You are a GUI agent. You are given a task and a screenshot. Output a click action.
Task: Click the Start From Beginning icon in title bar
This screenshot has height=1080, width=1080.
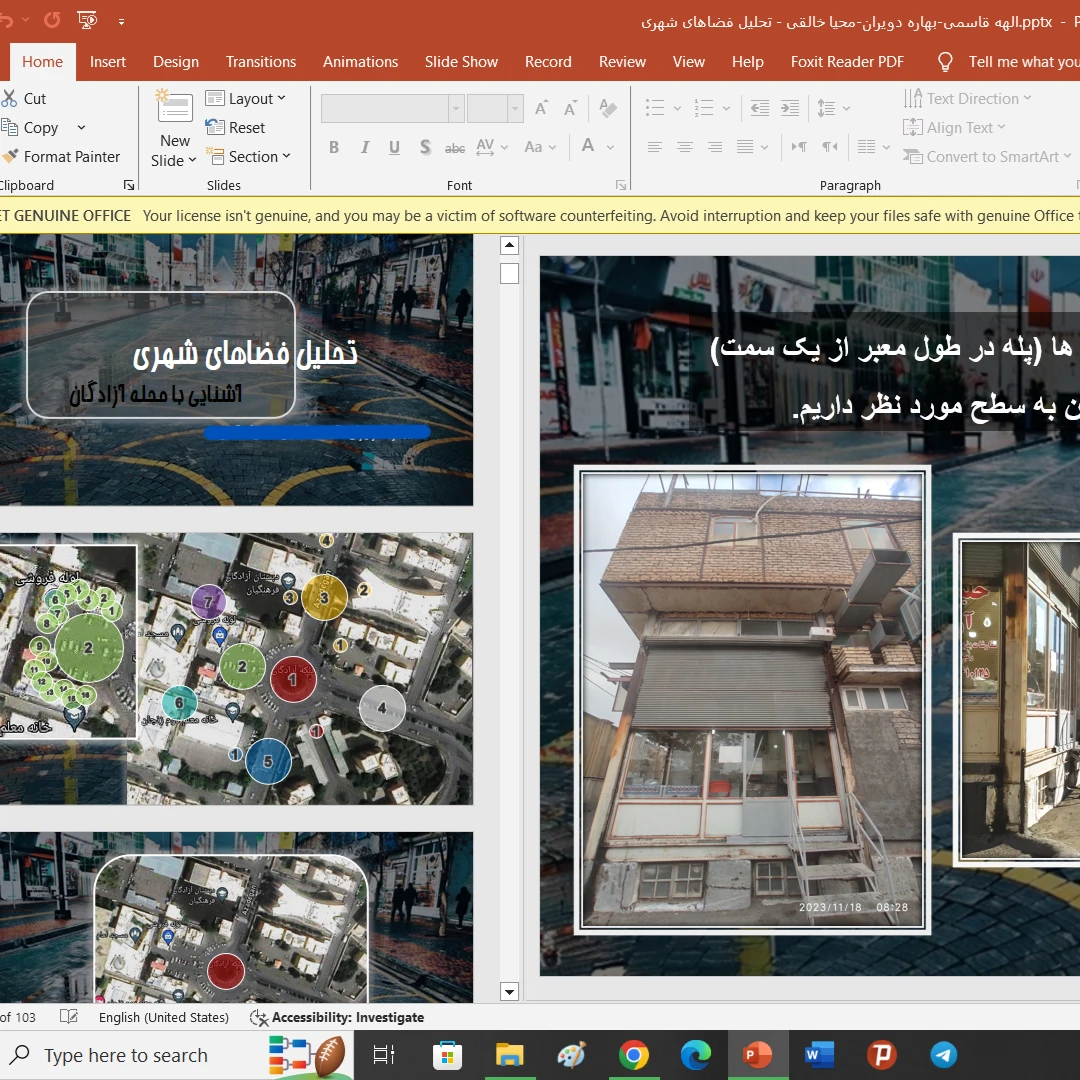click(x=87, y=20)
